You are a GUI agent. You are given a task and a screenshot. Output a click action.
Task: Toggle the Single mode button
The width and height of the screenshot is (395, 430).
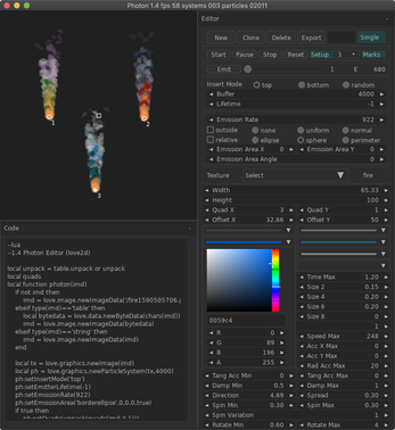click(x=371, y=37)
